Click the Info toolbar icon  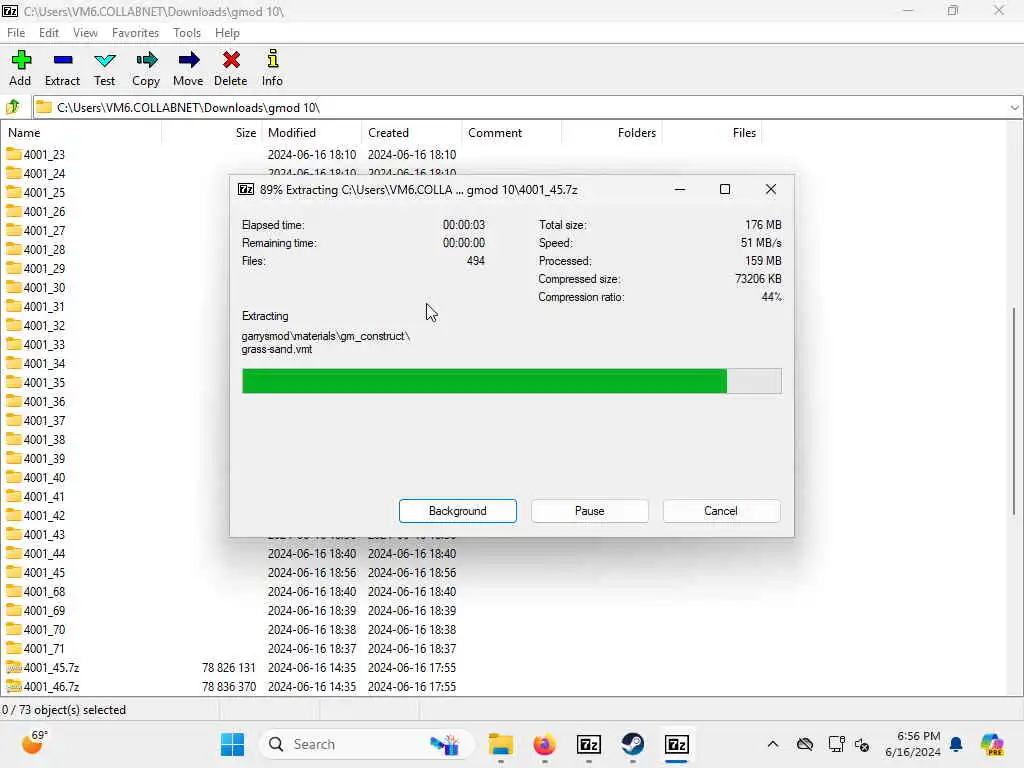pyautogui.click(x=272, y=59)
